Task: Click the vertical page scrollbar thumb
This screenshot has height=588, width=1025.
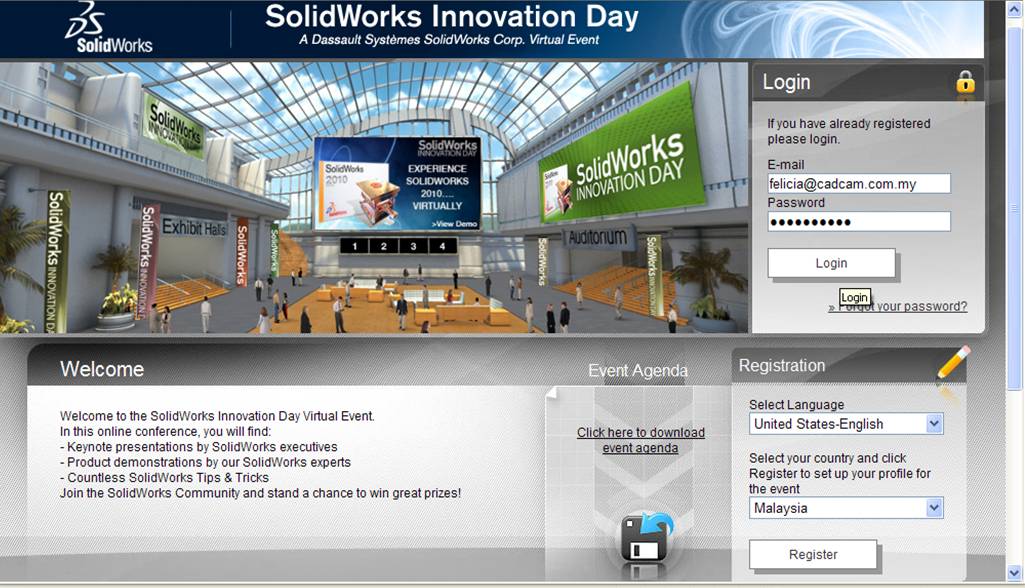Action: pyautogui.click(x=1015, y=209)
